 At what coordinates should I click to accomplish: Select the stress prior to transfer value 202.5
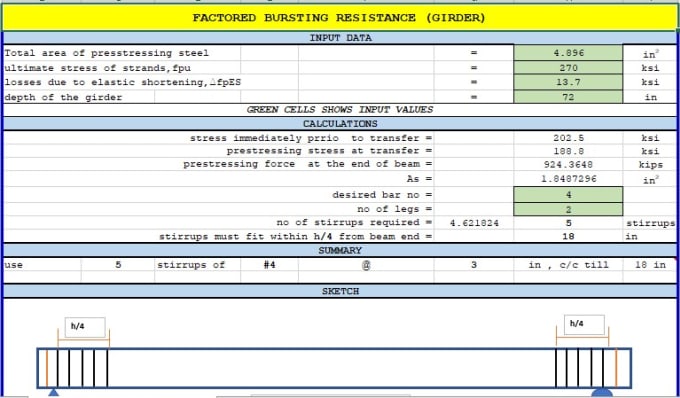coord(568,138)
